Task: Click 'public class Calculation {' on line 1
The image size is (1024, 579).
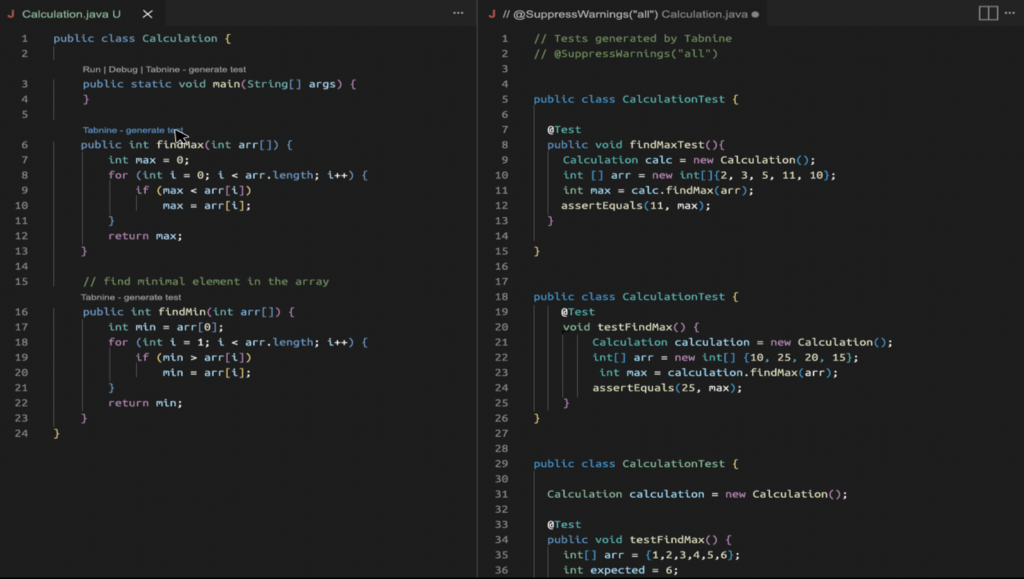Action: coord(142,39)
